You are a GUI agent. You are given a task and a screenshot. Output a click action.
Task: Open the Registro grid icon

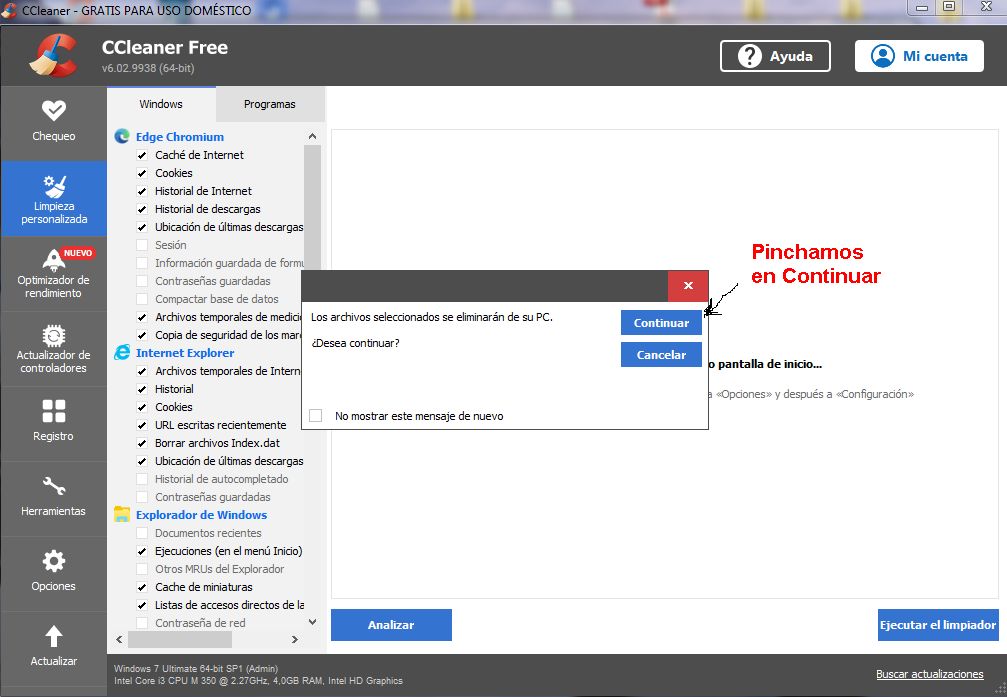[54, 411]
